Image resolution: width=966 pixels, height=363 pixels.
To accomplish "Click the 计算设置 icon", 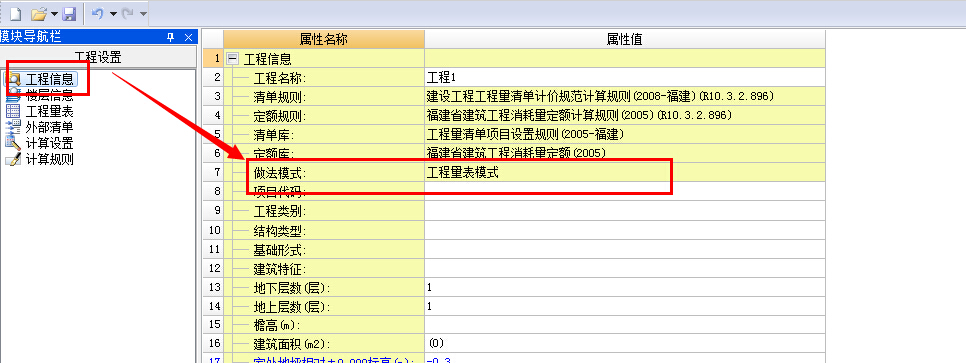I will 13,144.
